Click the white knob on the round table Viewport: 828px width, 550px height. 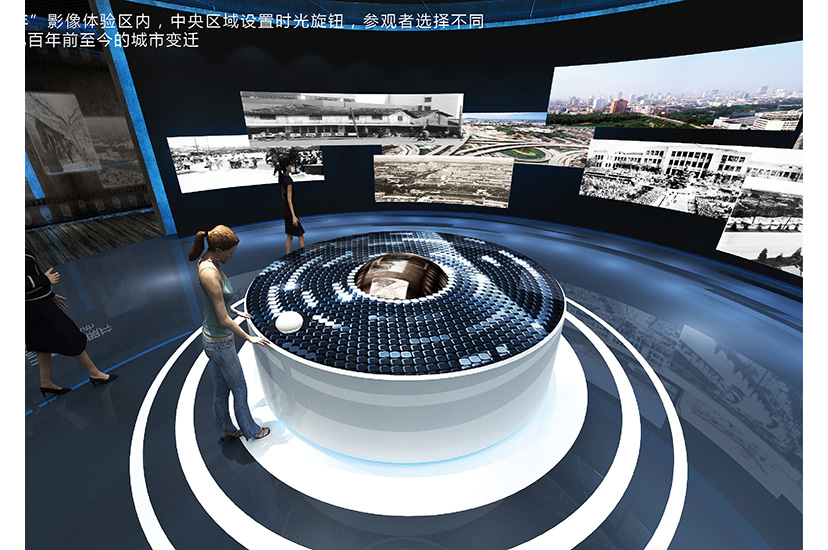pyautogui.click(x=288, y=321)
